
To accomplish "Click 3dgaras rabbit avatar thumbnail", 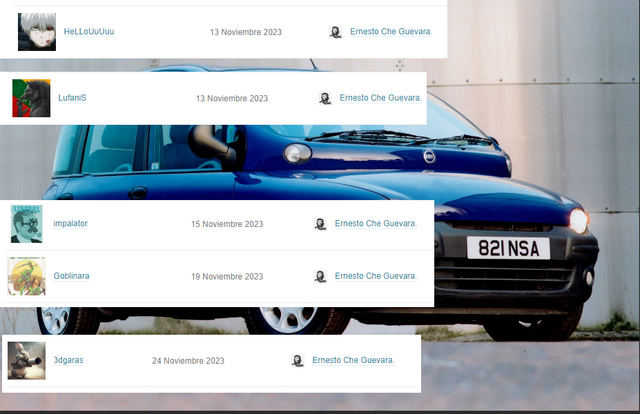I will (27, 361).
